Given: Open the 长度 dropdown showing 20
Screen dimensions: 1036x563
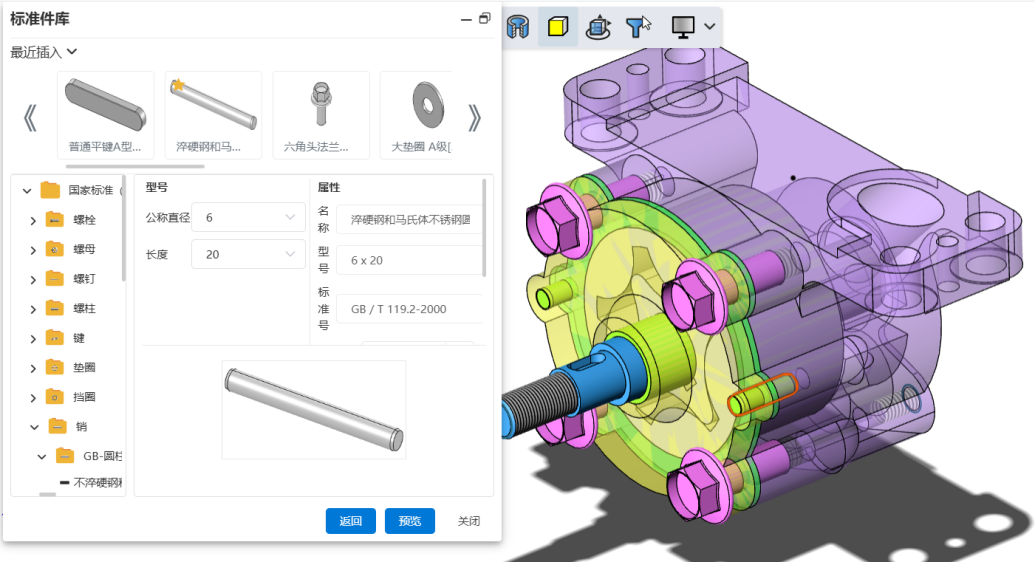Looking at the screenshot, I should tap(248, 254).
